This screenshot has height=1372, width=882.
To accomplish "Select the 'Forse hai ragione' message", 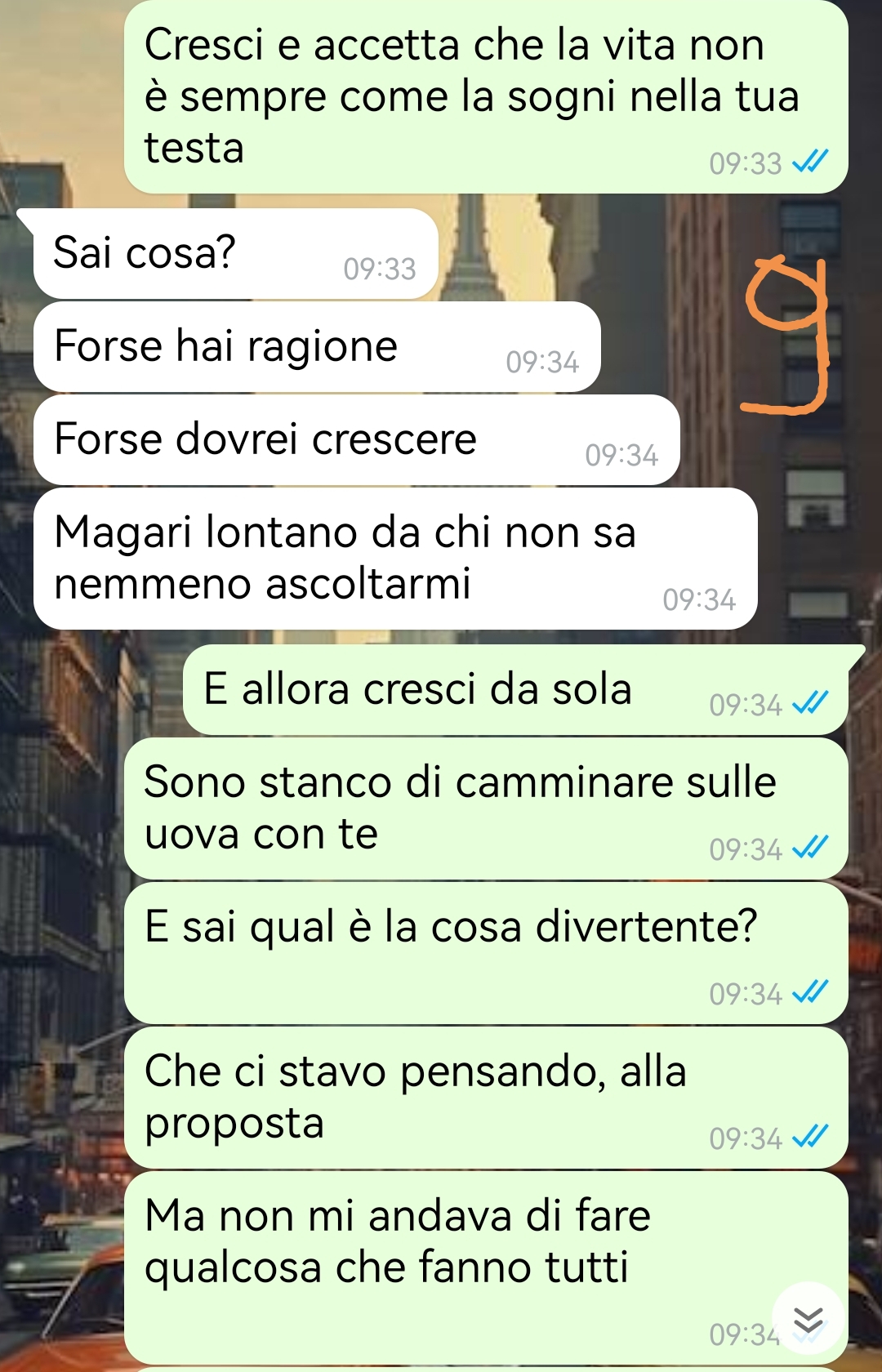I will (317, 347).
